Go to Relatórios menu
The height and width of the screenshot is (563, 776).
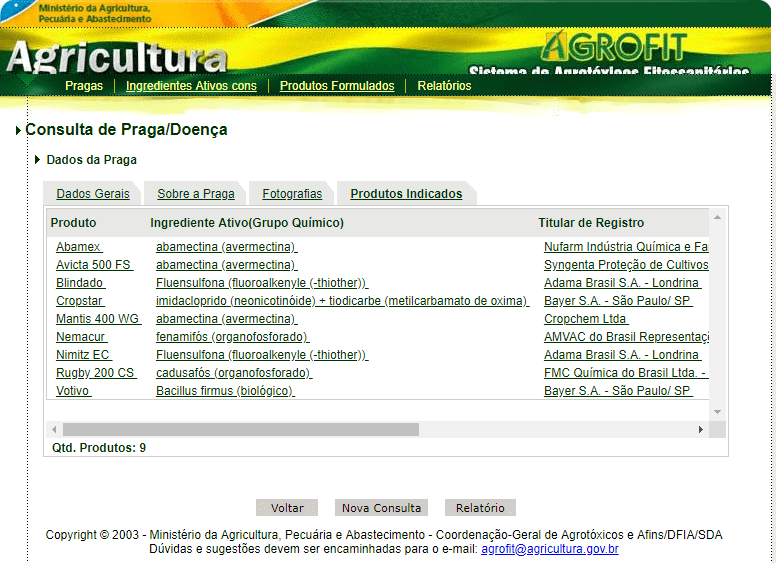click(444, 86)
